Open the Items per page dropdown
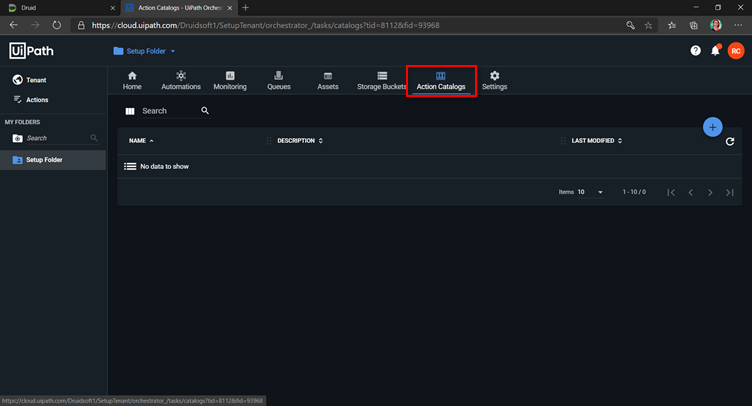 [x=590, y=192]
